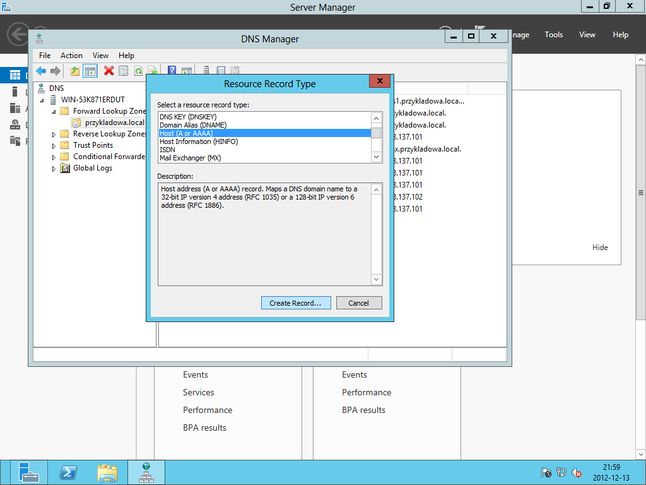Image resolution: width=646 pixels, height=485 pixels.
Task: Open DNS Manager Help menu
Action: tap(126, 55)
